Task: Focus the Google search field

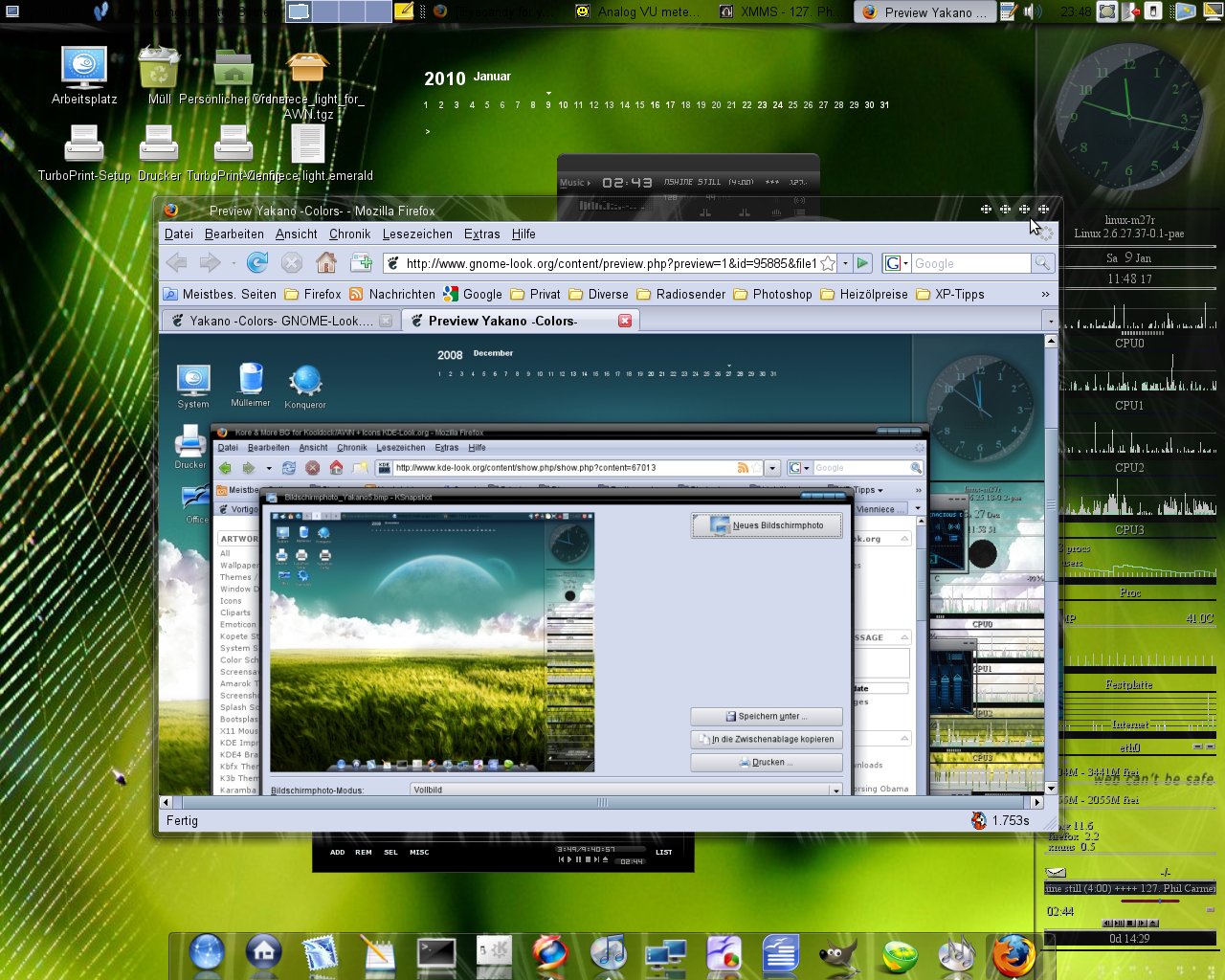Action: (970, 263)
